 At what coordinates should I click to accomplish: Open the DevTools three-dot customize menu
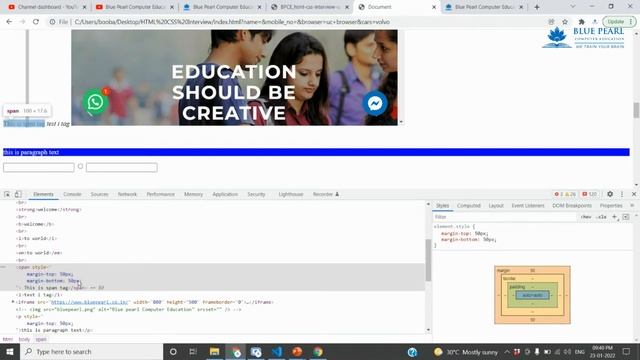622,194
